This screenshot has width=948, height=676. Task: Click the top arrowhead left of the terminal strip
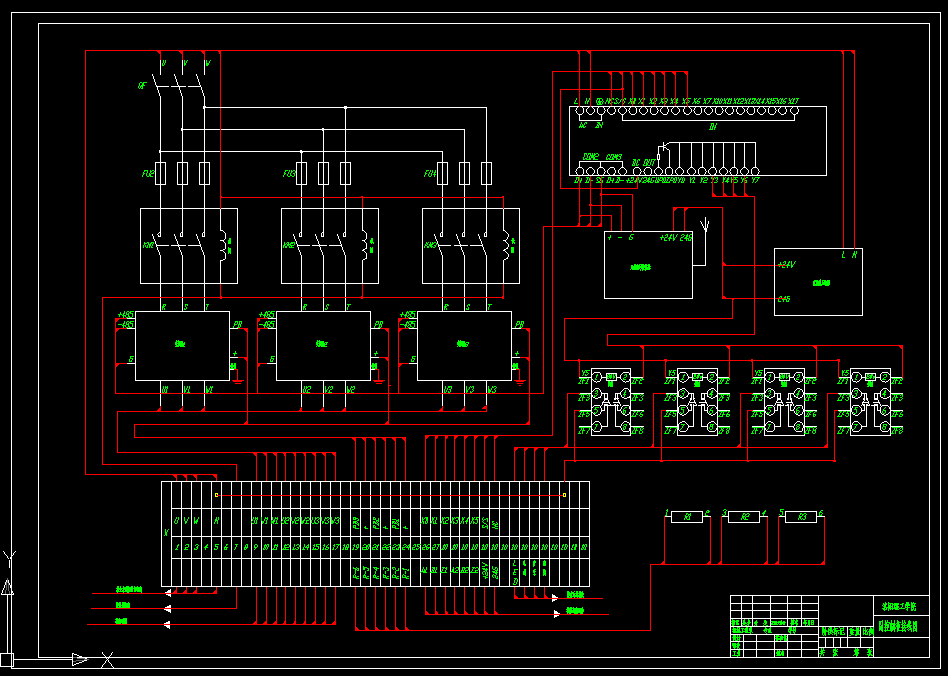(168, 594)
